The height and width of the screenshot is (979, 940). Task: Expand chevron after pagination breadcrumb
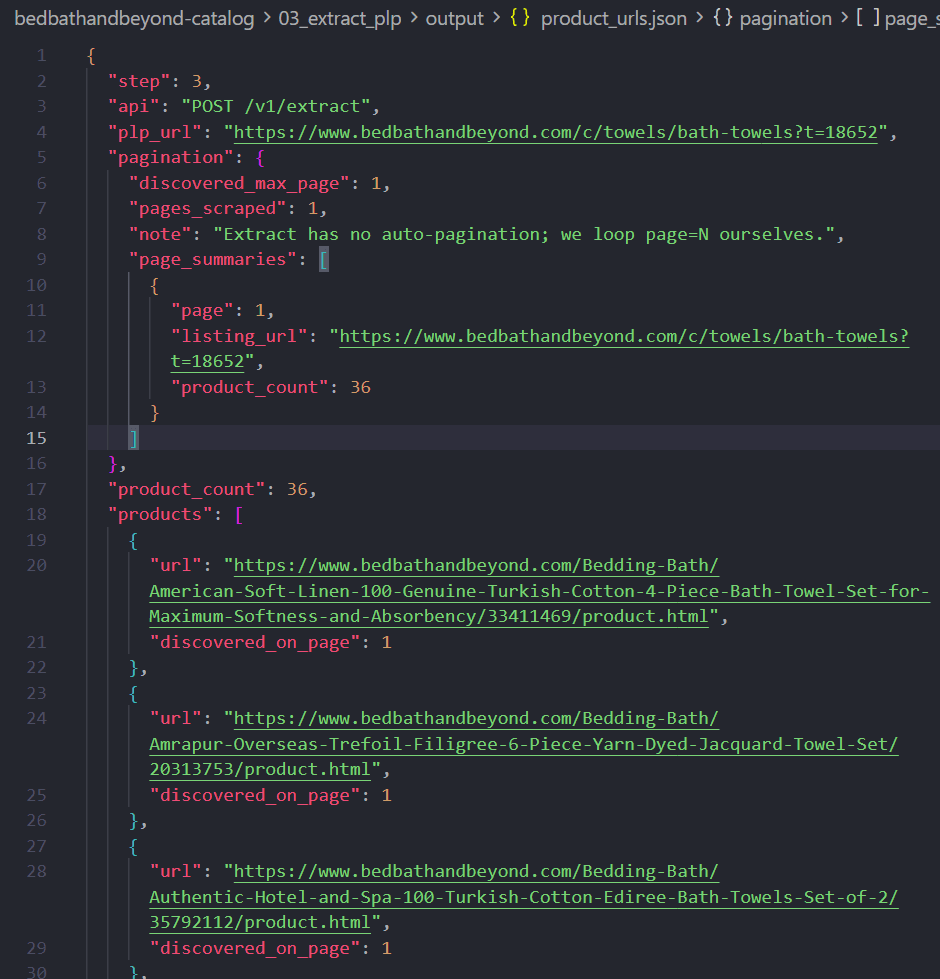point(844,18)
